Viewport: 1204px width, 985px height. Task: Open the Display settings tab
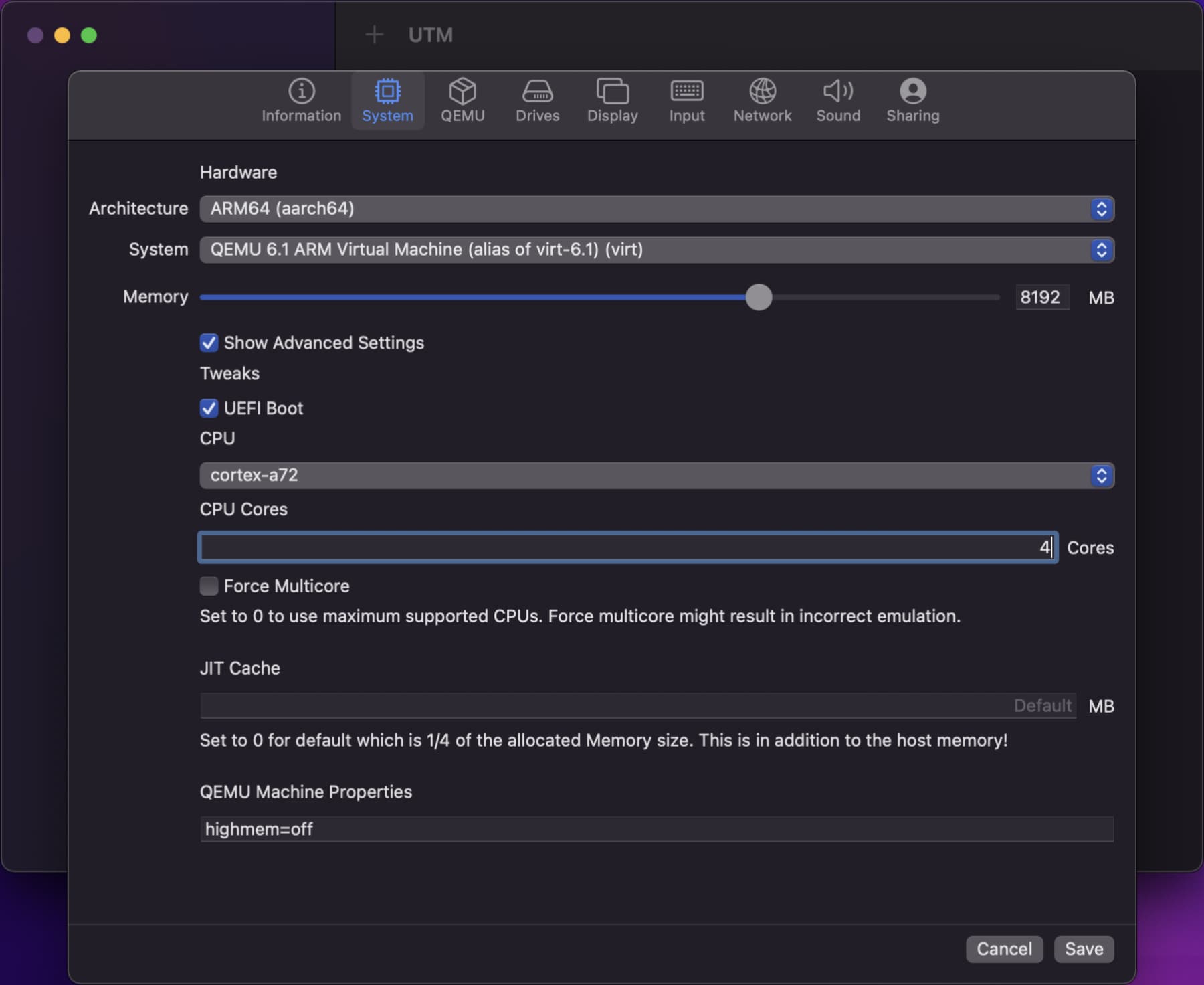coord(612,100)
